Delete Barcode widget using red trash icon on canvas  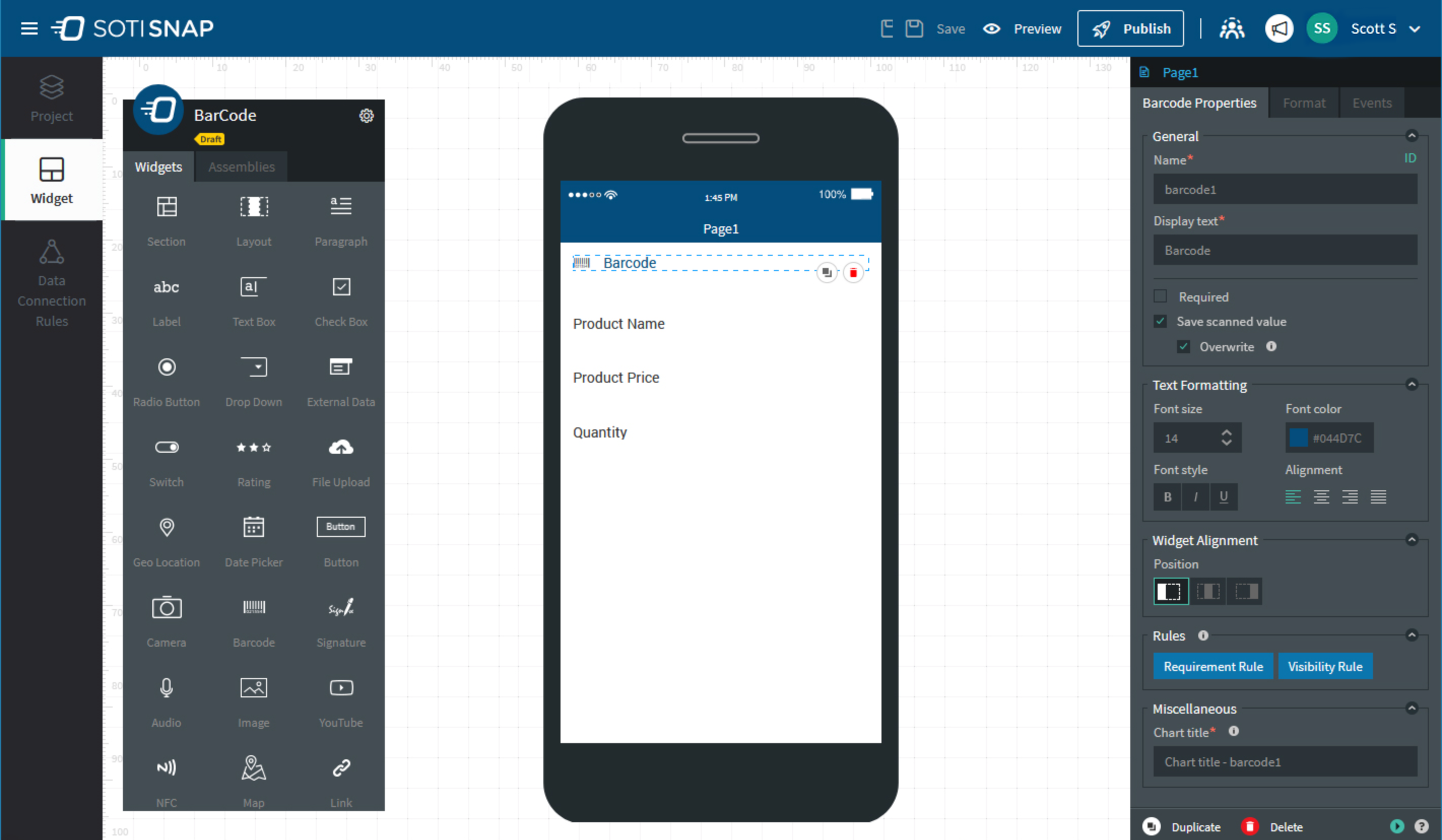click(x=853, y=273)
